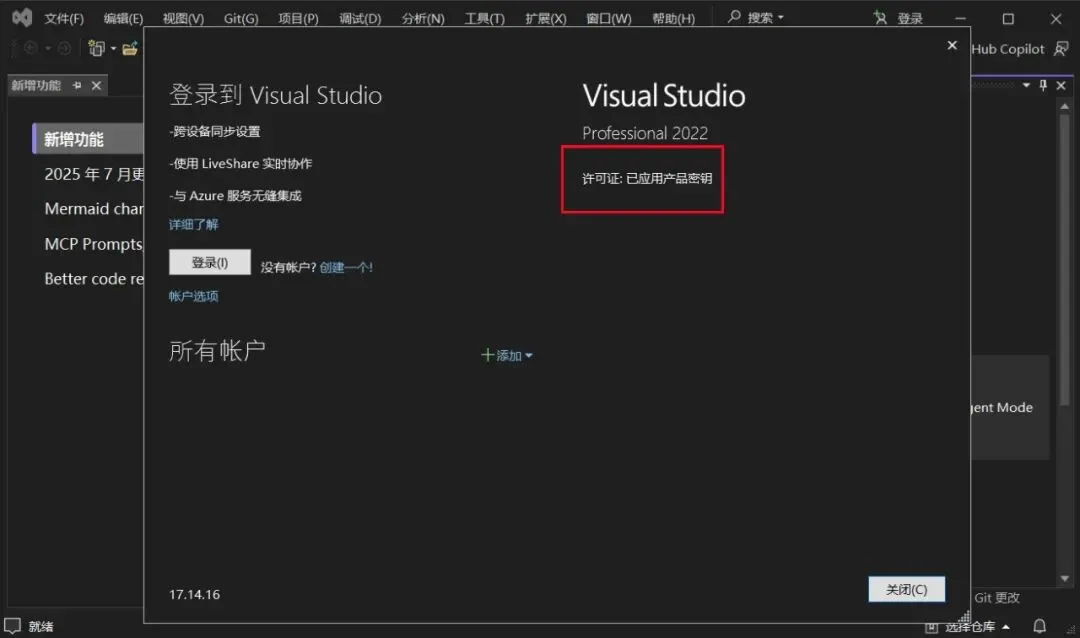Image resolution: width=1080 pixels, height=638 pixels.
Task: Open window position dropdown in right panel
Action: [1026, 85]
